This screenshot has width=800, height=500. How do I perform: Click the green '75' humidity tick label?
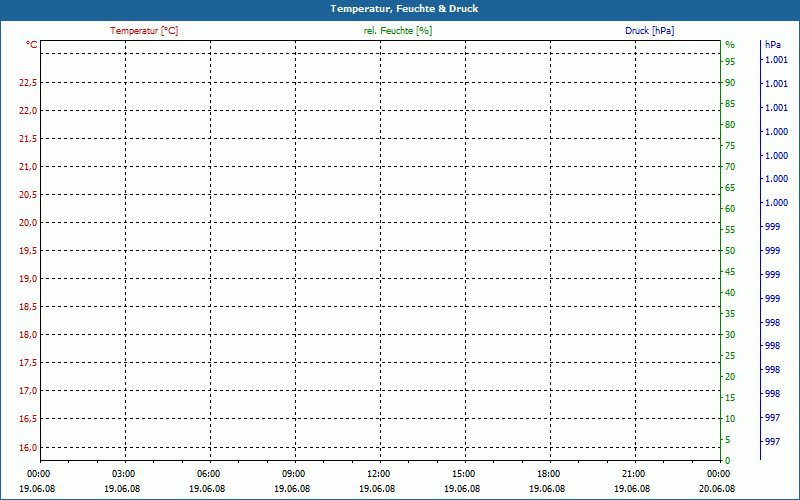tap(730, 146)
